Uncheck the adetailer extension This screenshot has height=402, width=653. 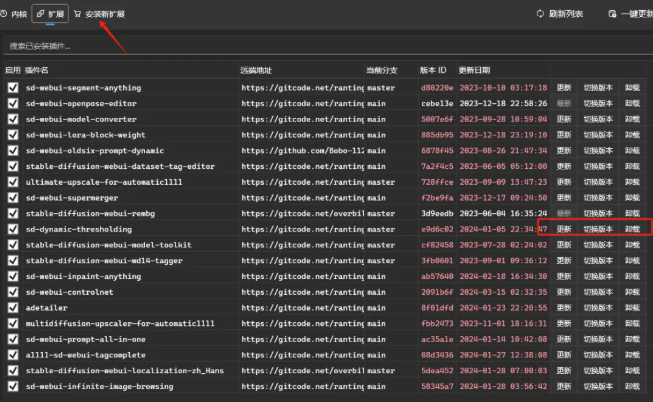coord(13,308)
